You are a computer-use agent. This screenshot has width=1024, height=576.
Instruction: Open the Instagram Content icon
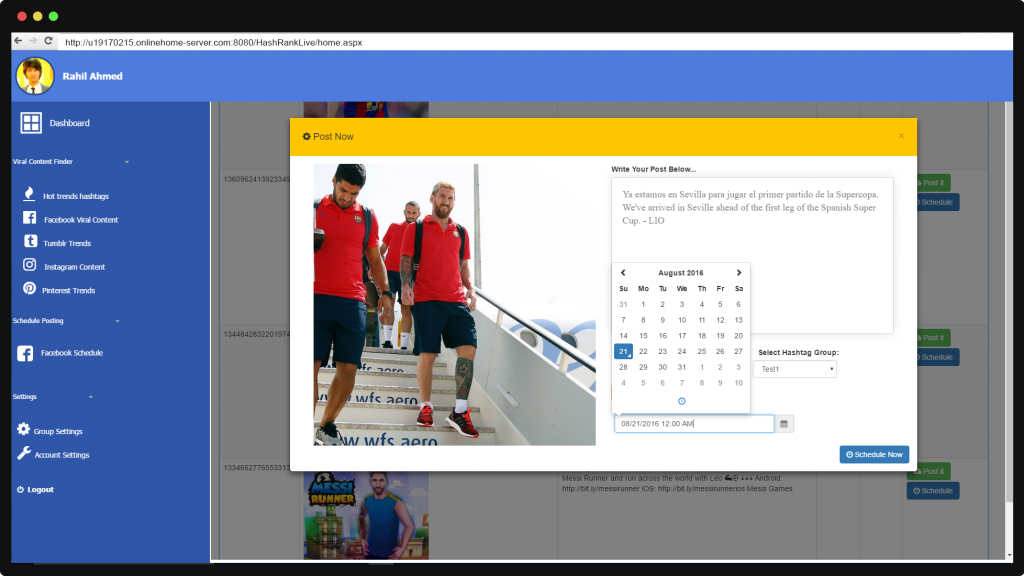(30, 266)
